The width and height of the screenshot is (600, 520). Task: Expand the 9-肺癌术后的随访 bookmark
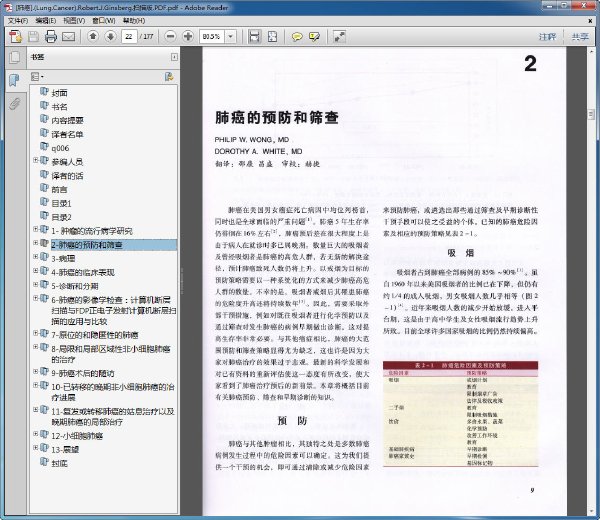pyautogui.click(x=36, y=371)
